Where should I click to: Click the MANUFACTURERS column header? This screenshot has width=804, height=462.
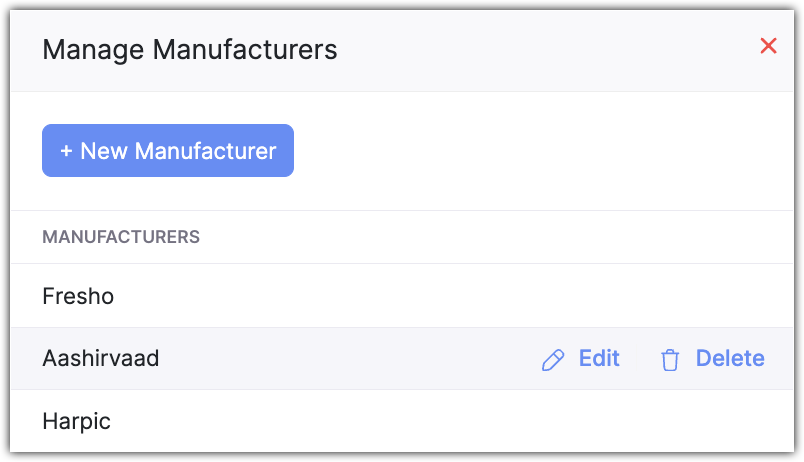point(121,237)
